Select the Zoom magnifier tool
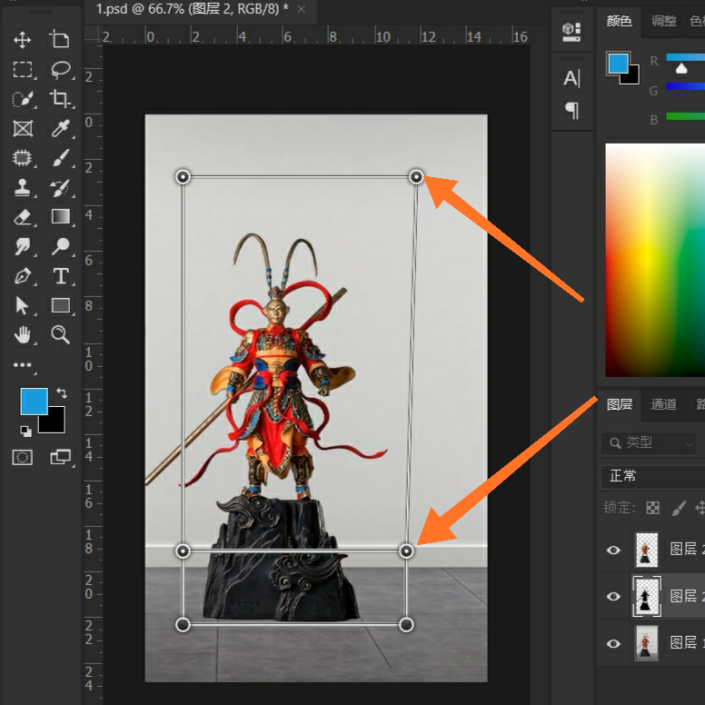 pyautogui.click(x=60, y=335)
